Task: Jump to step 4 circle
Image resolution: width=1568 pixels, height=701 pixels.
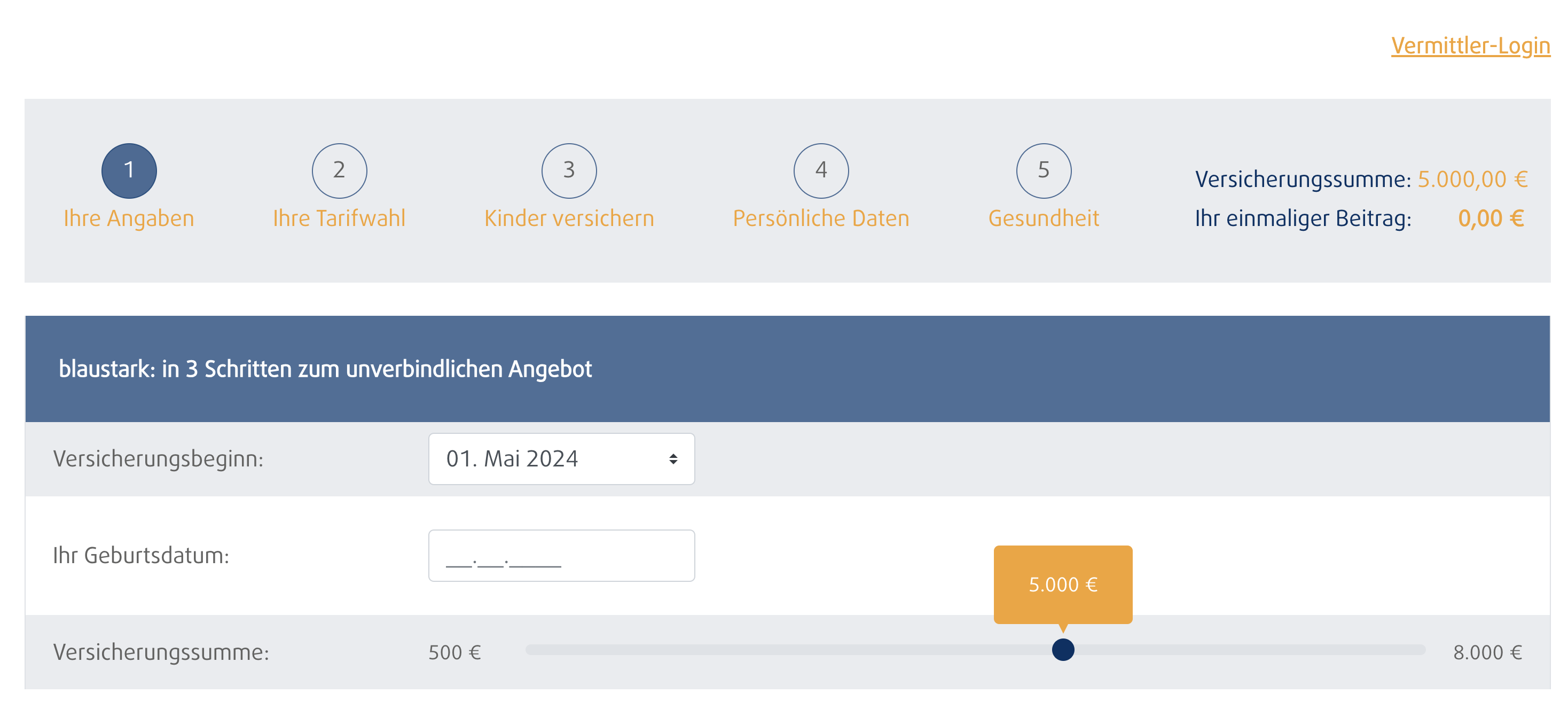Action: (x=820, y=170)
